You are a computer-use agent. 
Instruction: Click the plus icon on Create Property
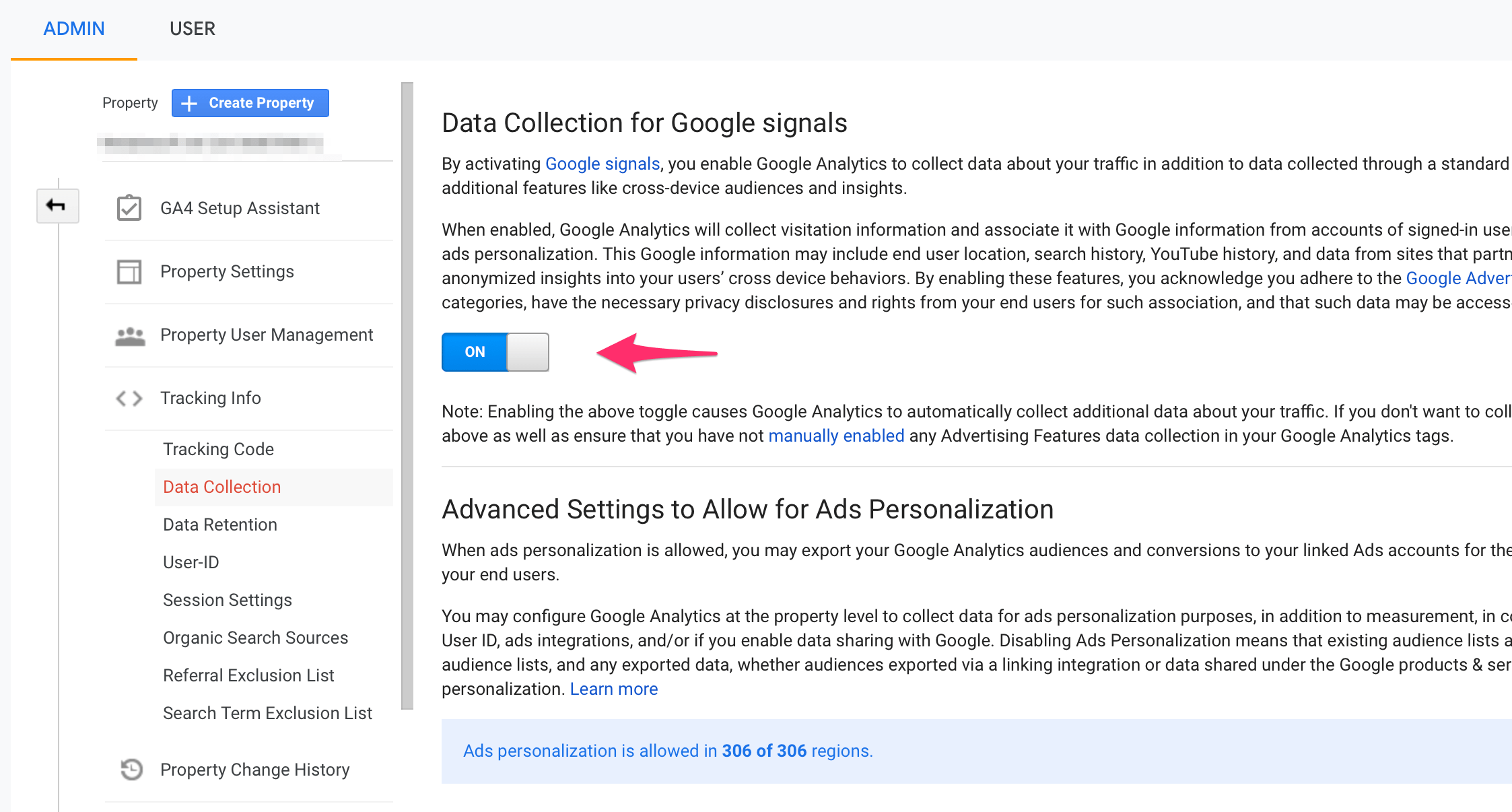[x=190, y=103]
